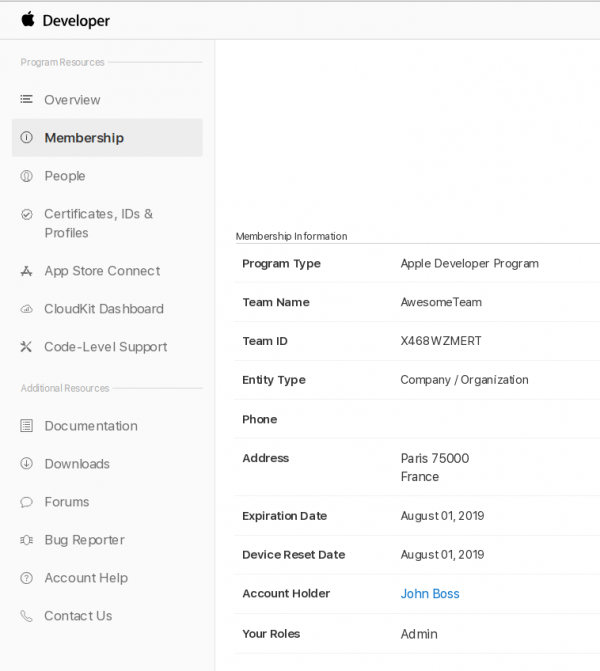Click the Account Help question mark icon
Viewport: 600px width, 671px height.
[27, 578]
